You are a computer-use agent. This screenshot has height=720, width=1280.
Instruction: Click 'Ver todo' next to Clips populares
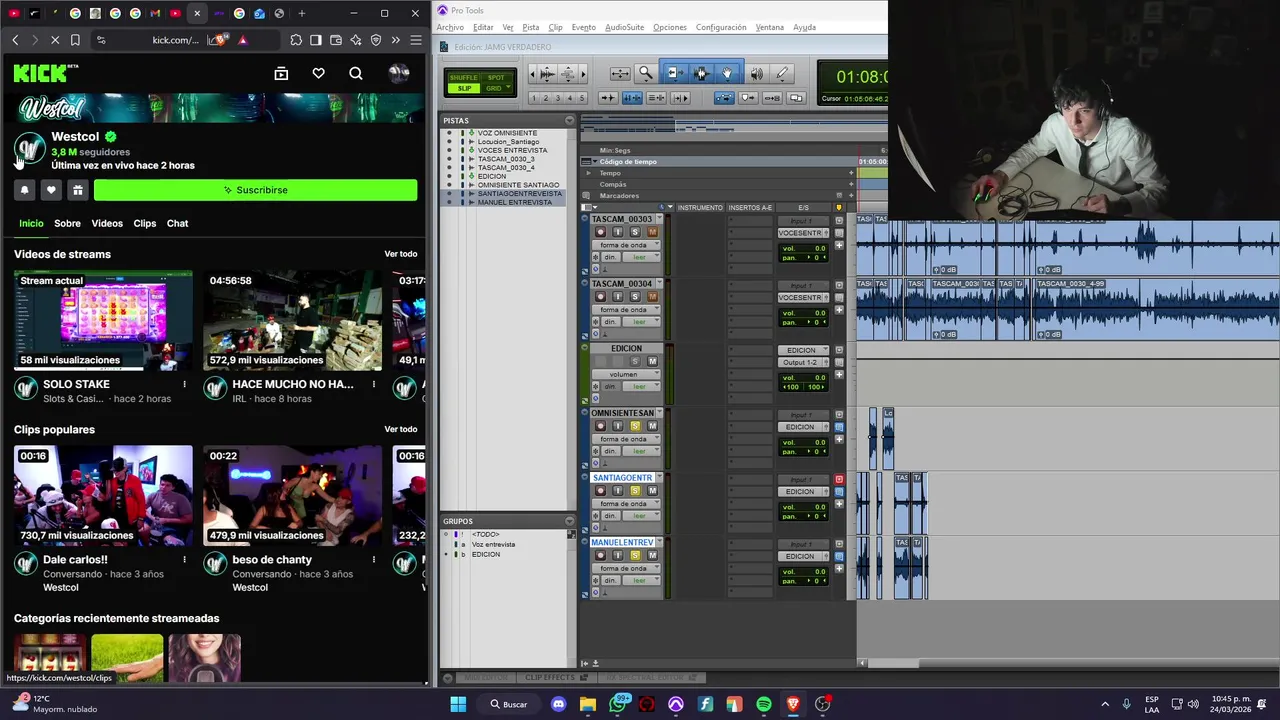(x=401, y=430)
